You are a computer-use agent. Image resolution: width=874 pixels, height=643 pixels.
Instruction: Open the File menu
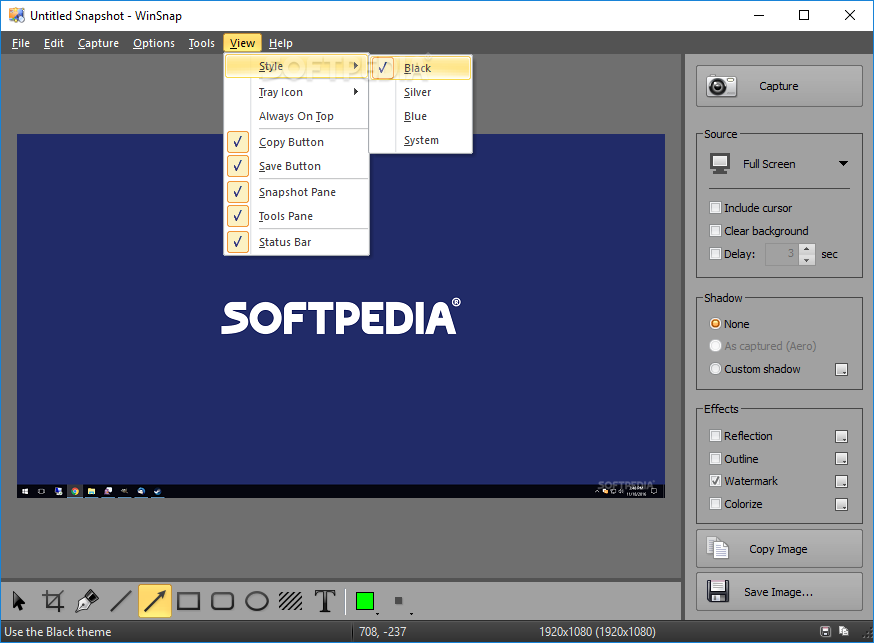coord(21,43)
